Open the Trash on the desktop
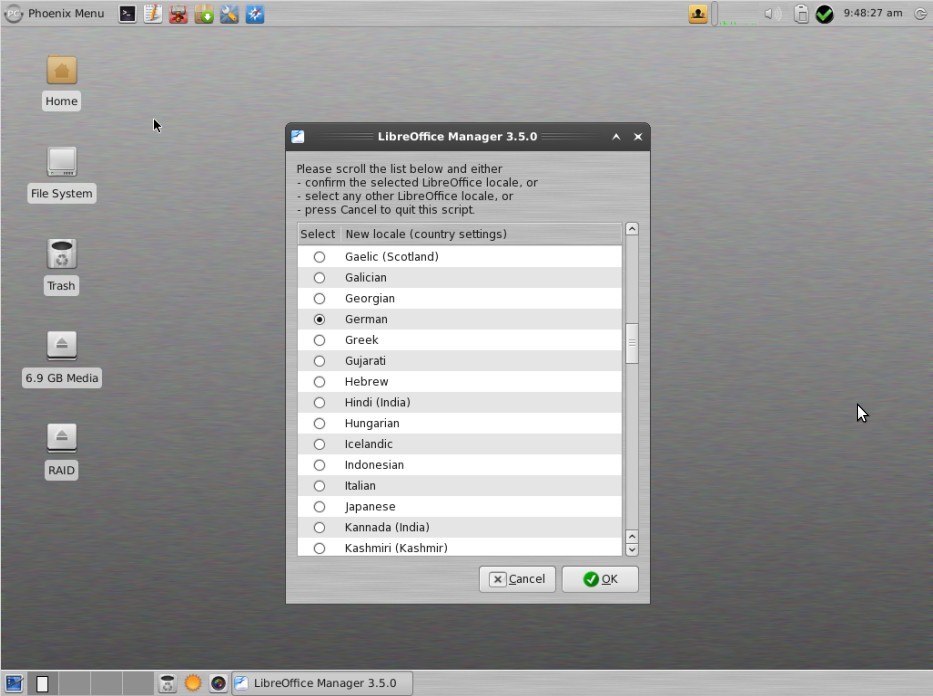Image resolution: width=933 pixels, height=696 pixels. [x=61, y=267]
